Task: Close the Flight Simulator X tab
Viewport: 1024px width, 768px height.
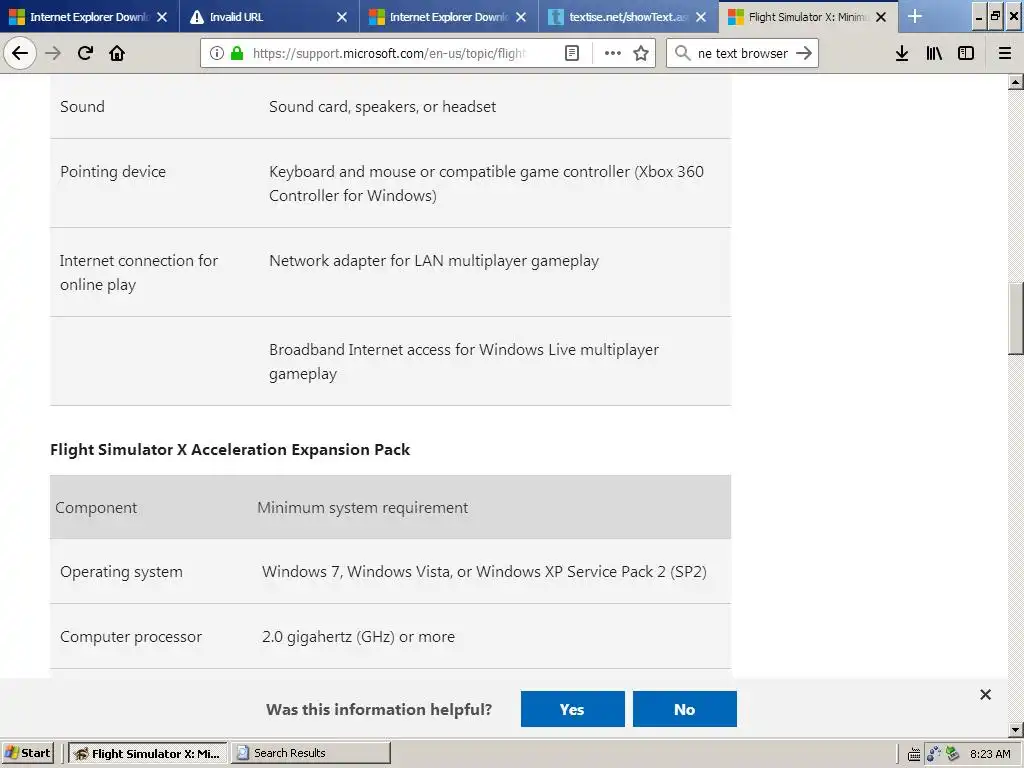Action: 881,17
